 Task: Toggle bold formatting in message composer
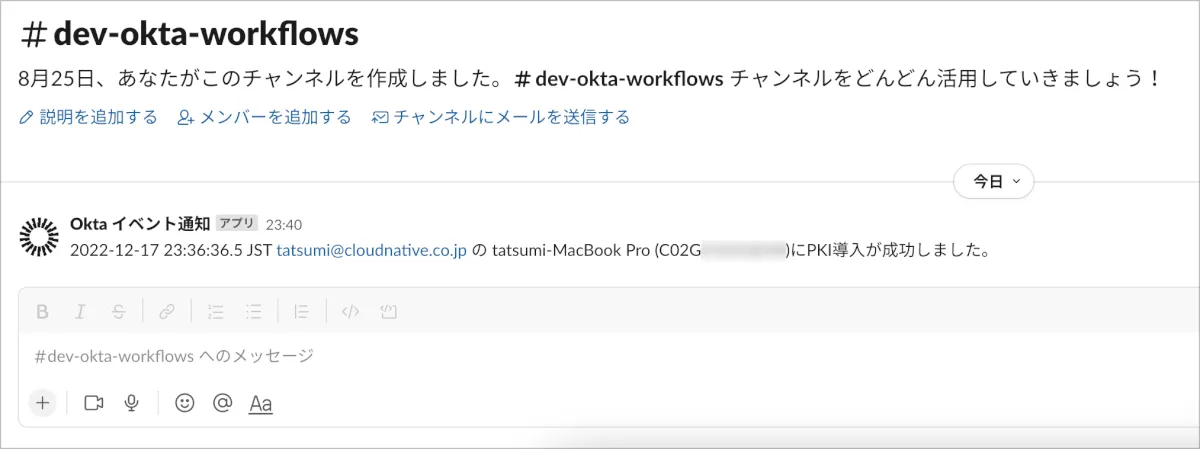point(42,312)
